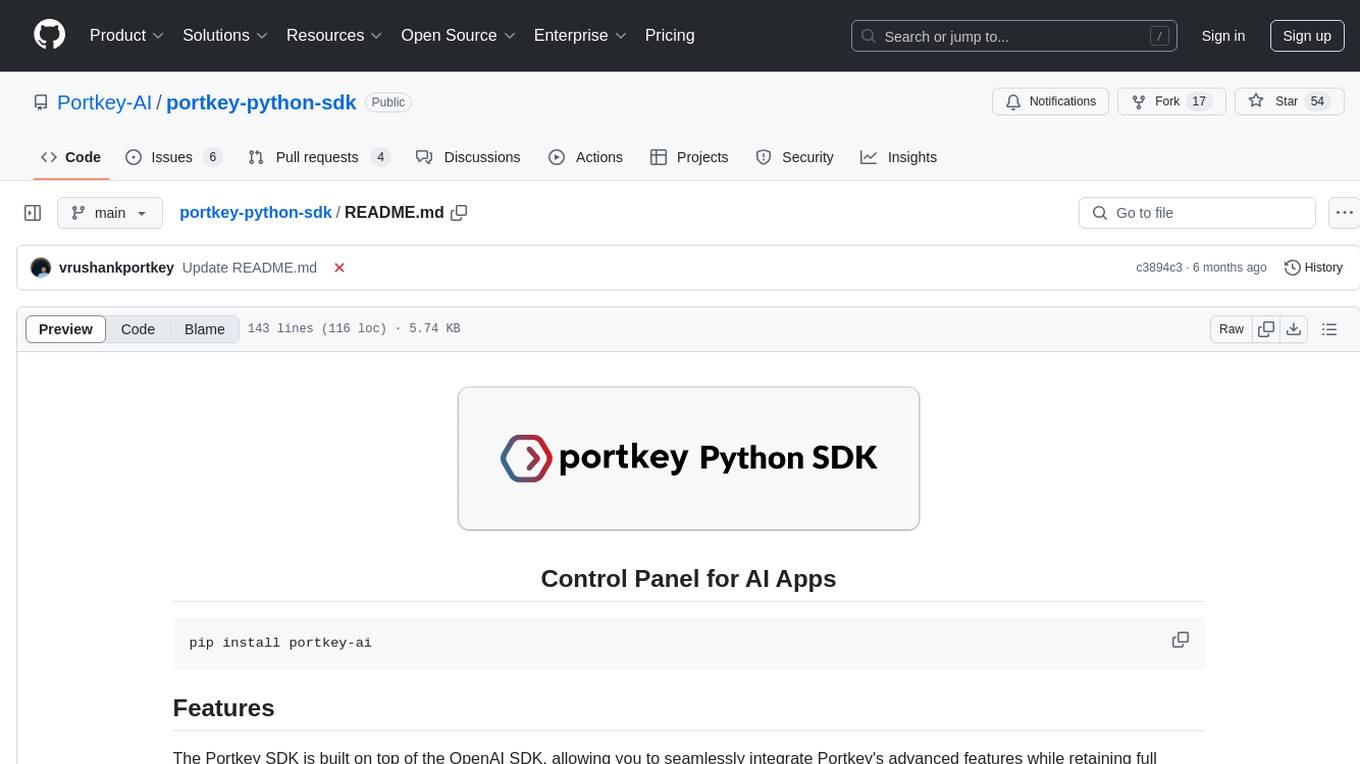Switch to the Actions tab
Screen dimensions: 1360x764
click(x=586, y=157)
